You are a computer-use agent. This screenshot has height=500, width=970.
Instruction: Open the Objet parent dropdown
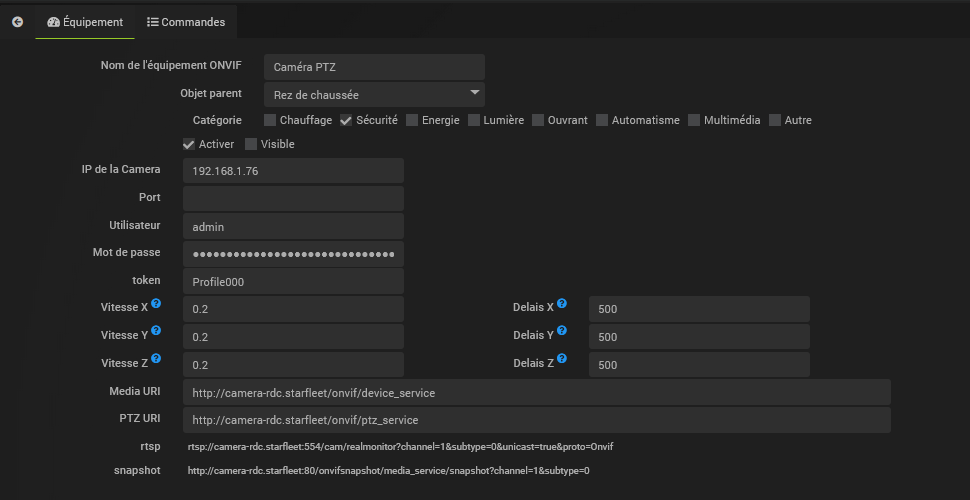click(374, 95)
